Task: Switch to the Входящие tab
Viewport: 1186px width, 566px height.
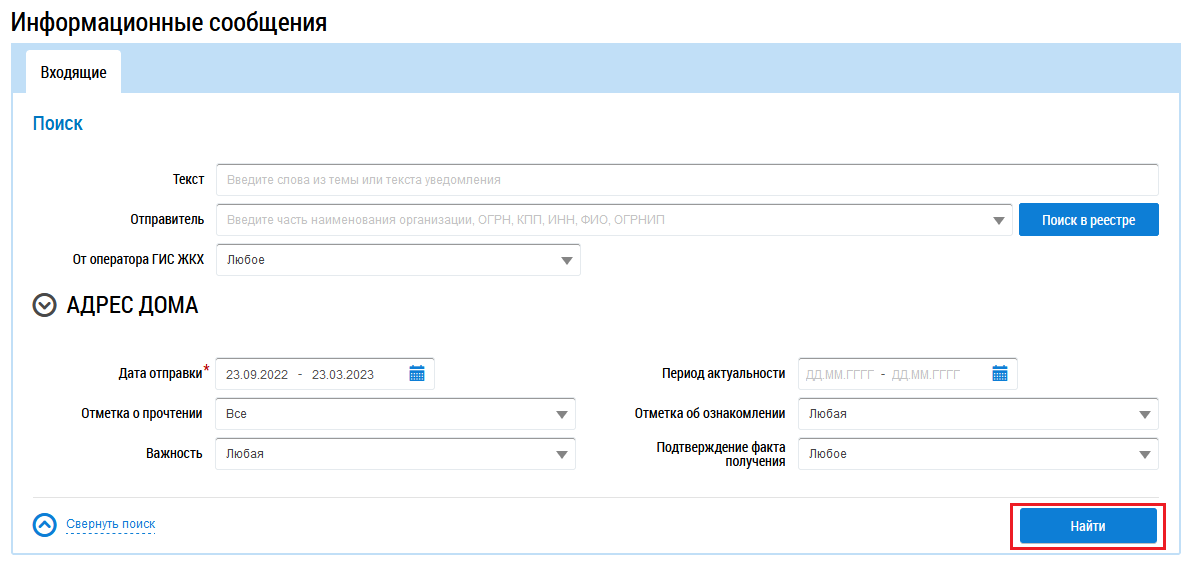Action: (73, 73)
